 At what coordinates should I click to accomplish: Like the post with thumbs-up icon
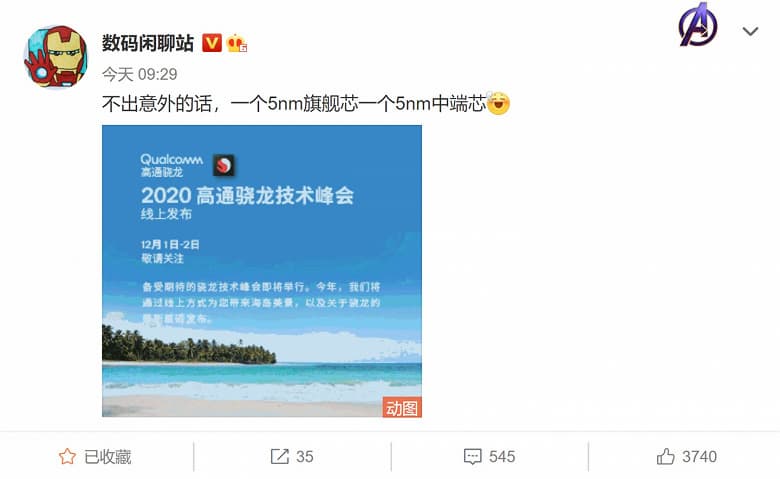coord(666,456)
